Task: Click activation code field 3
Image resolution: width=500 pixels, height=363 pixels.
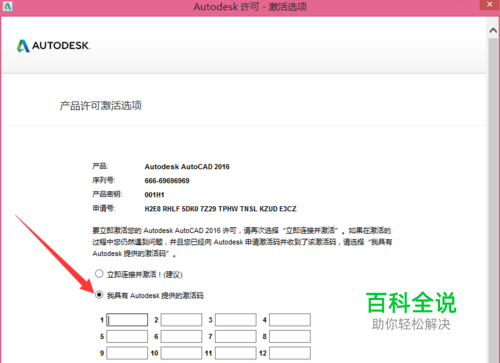Action: [x=236, y=320]
